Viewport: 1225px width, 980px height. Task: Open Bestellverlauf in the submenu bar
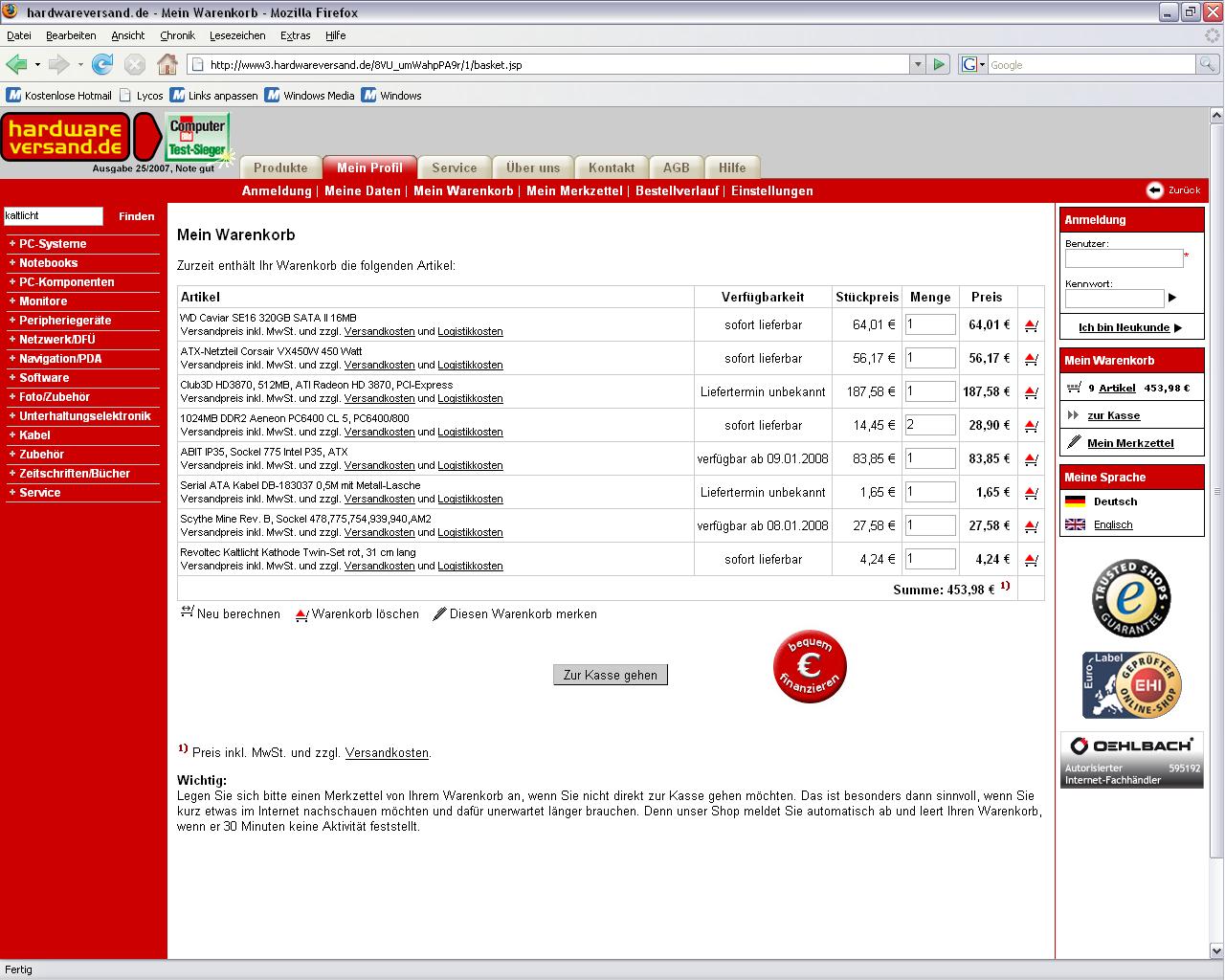pyautogui.click(x=677, y=190)
